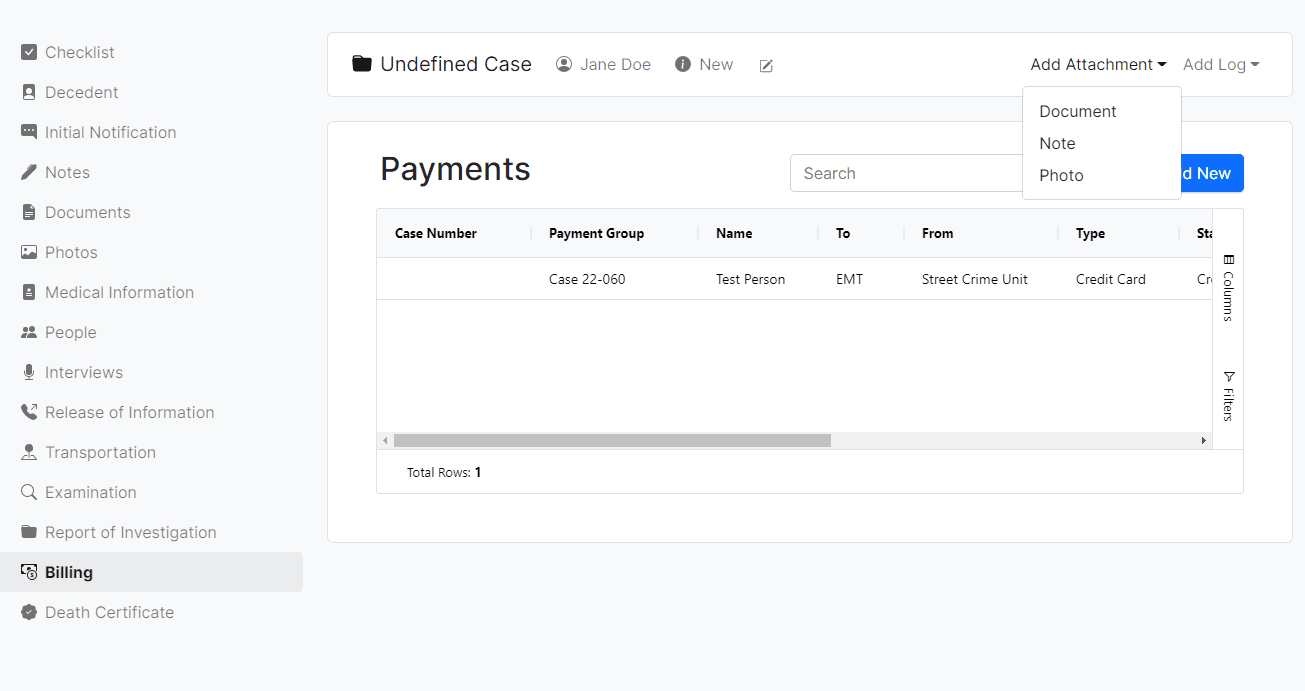1305x691 pixels.
Task: Toggle the person icon beside Jane Doe
Action: tap(564, 64)
